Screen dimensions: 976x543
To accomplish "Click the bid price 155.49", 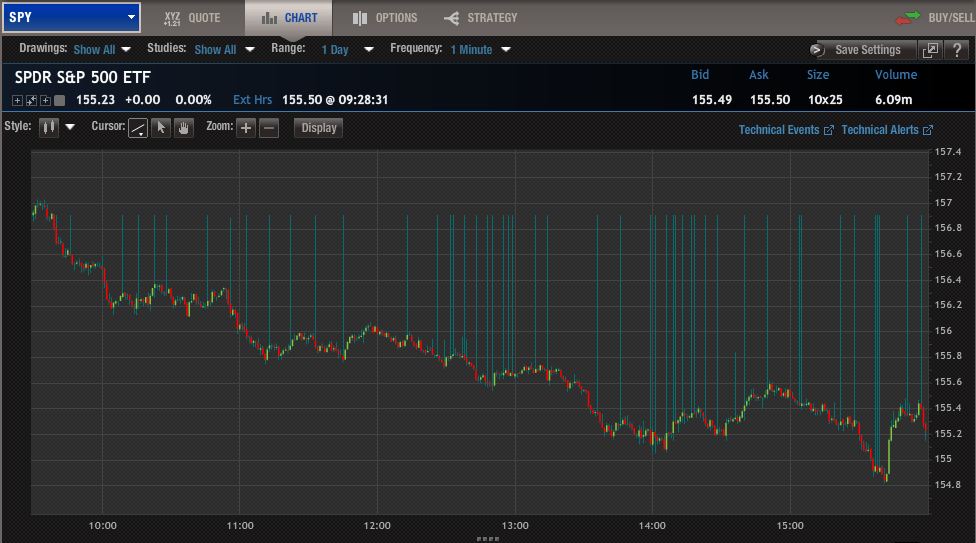I will point(711,100).
